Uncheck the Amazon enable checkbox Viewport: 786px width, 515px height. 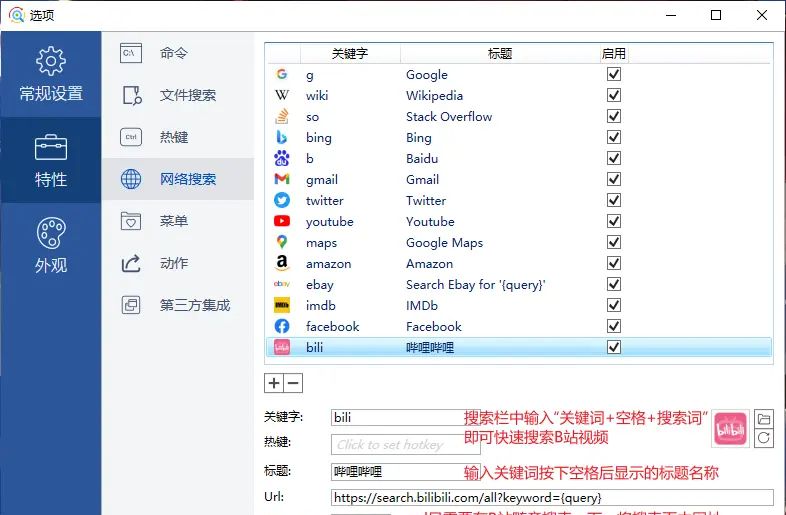point(614,263)
